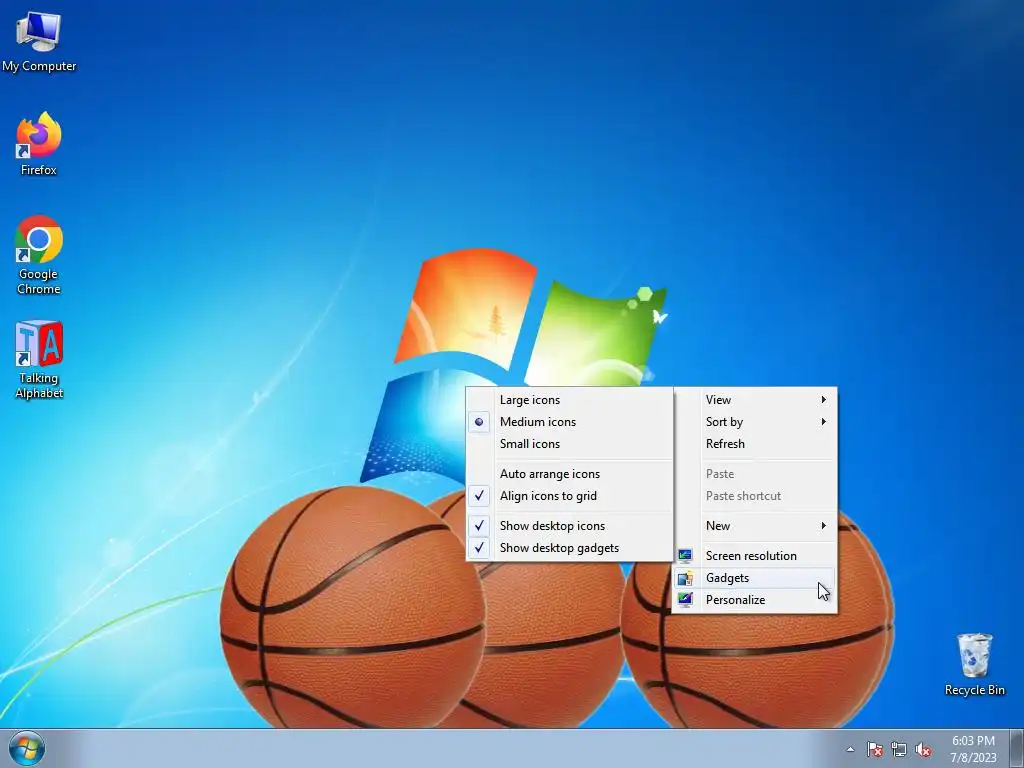Click the Gadgets menu icon
This screenshot has height=768, width=1024.
coord(685,578)
